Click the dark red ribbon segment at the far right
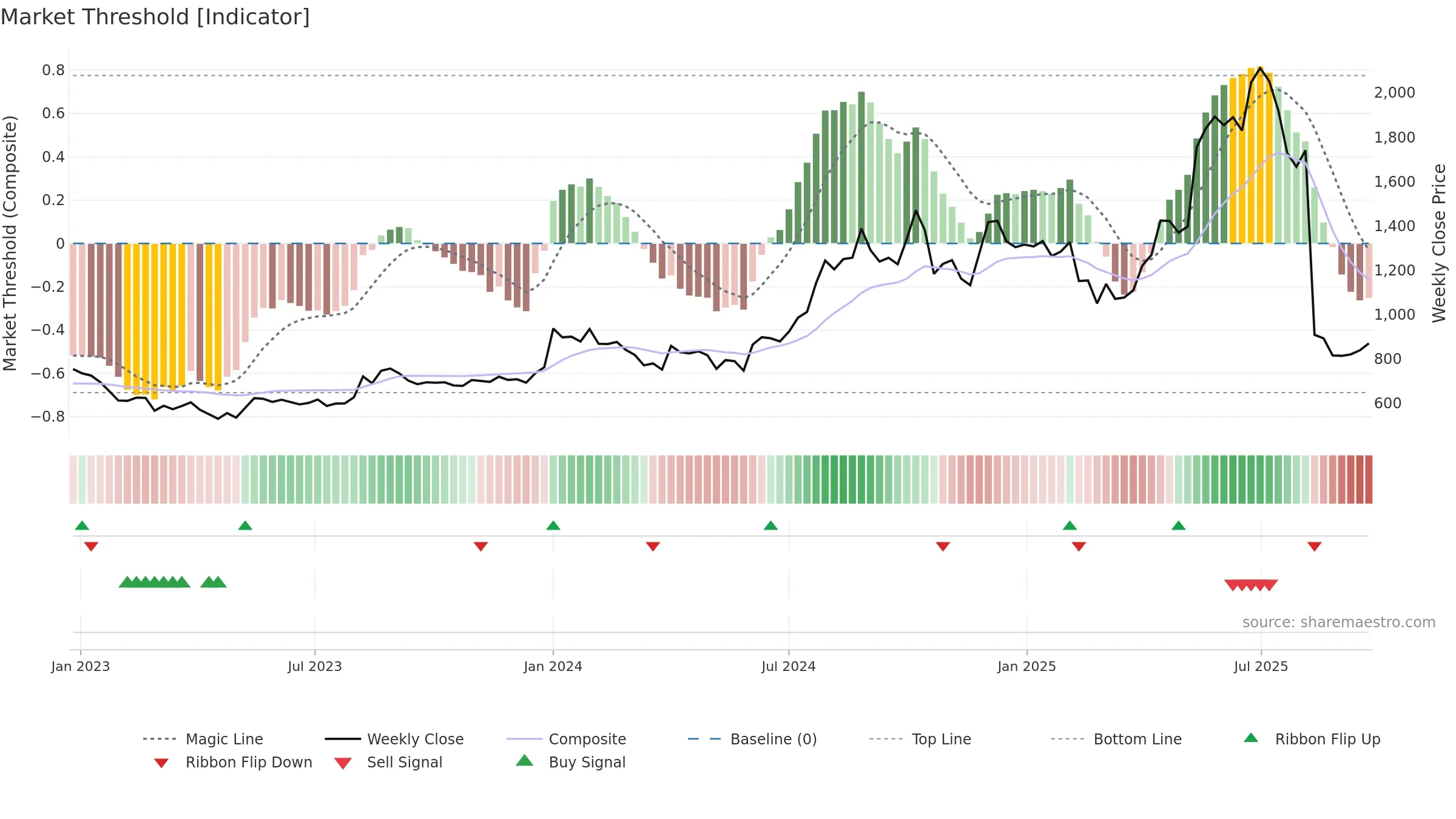The height and width of the screenshot is (819, 1456). point(1369,479)
